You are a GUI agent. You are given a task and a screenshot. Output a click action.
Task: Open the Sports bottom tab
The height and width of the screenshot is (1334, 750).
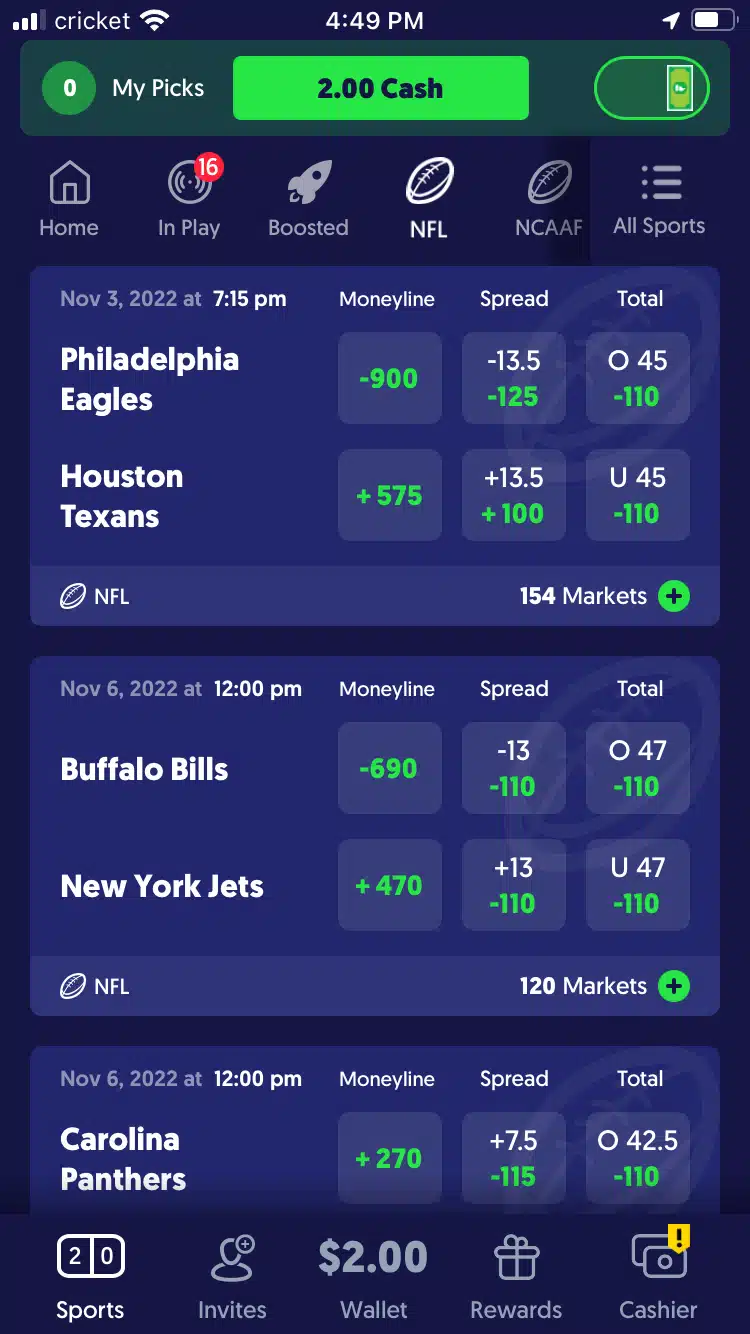pyautogui.click(x=90, y=1277)
